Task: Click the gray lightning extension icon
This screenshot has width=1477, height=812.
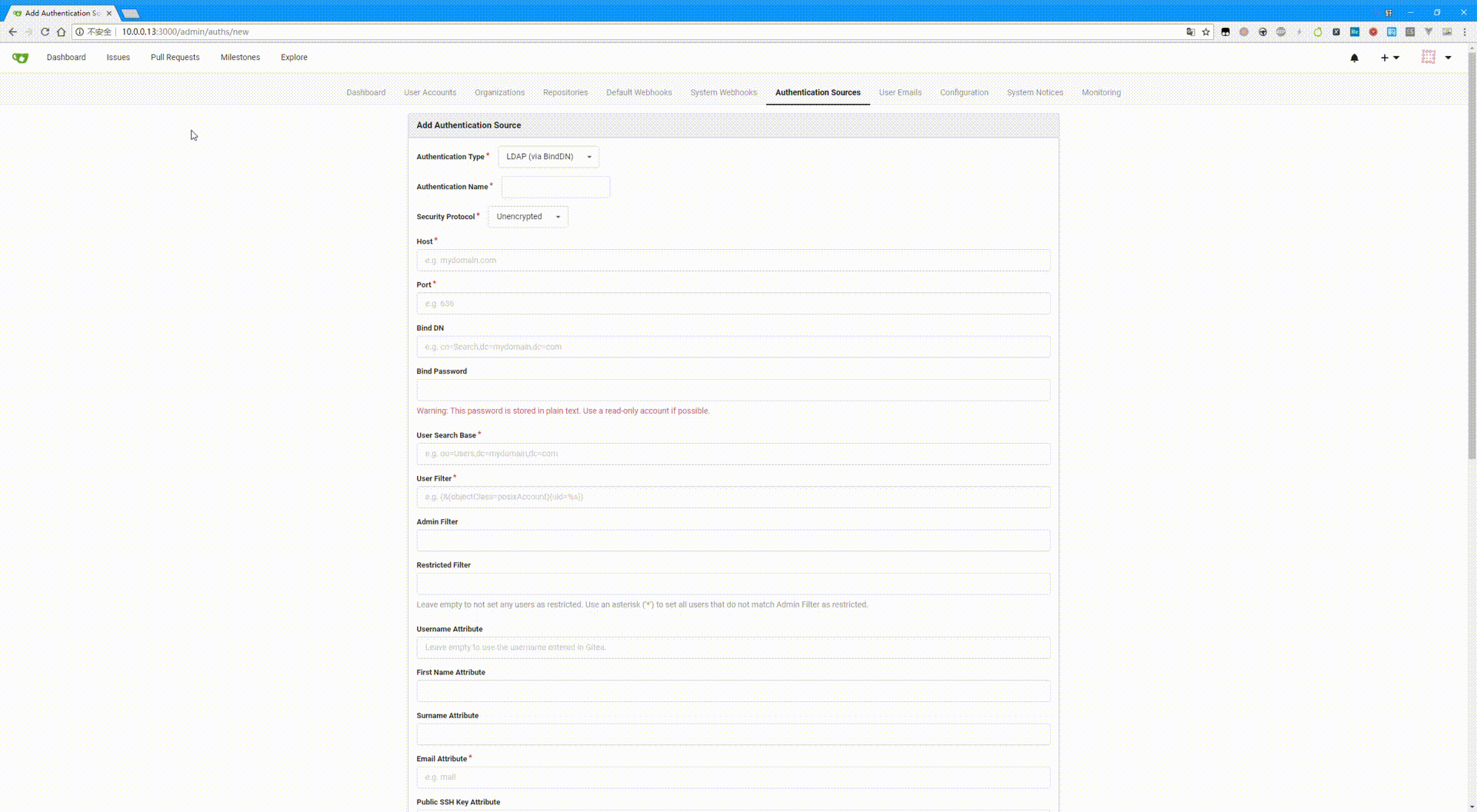Action: (x=1299, y=32)
